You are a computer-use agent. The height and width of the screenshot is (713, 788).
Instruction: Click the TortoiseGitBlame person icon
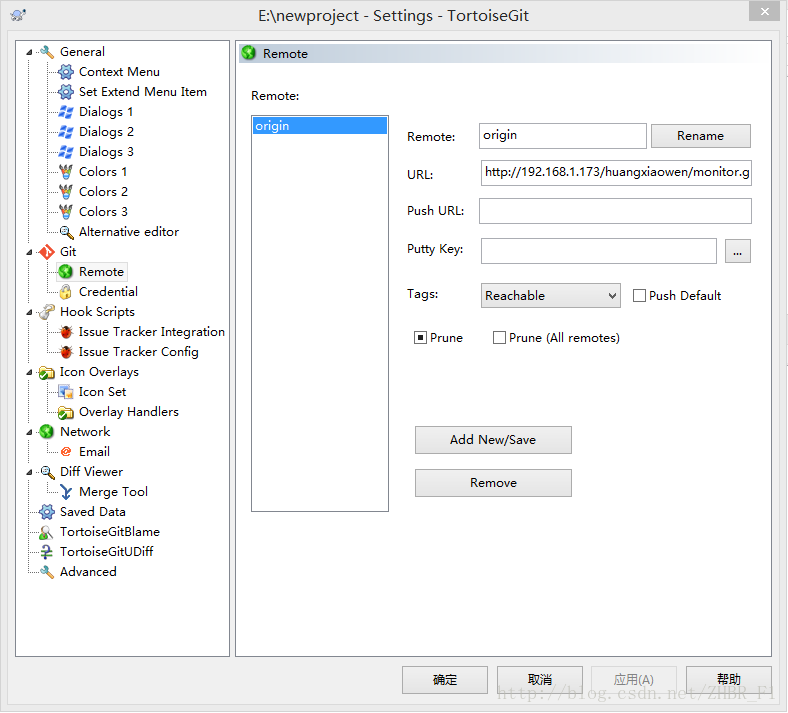click(47, 532)
